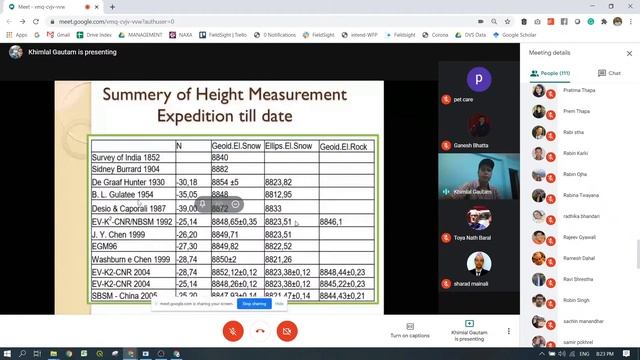This screenshot has width=640, height=360.
Task: Go forward in browser history
Action: tap(22, 22)
